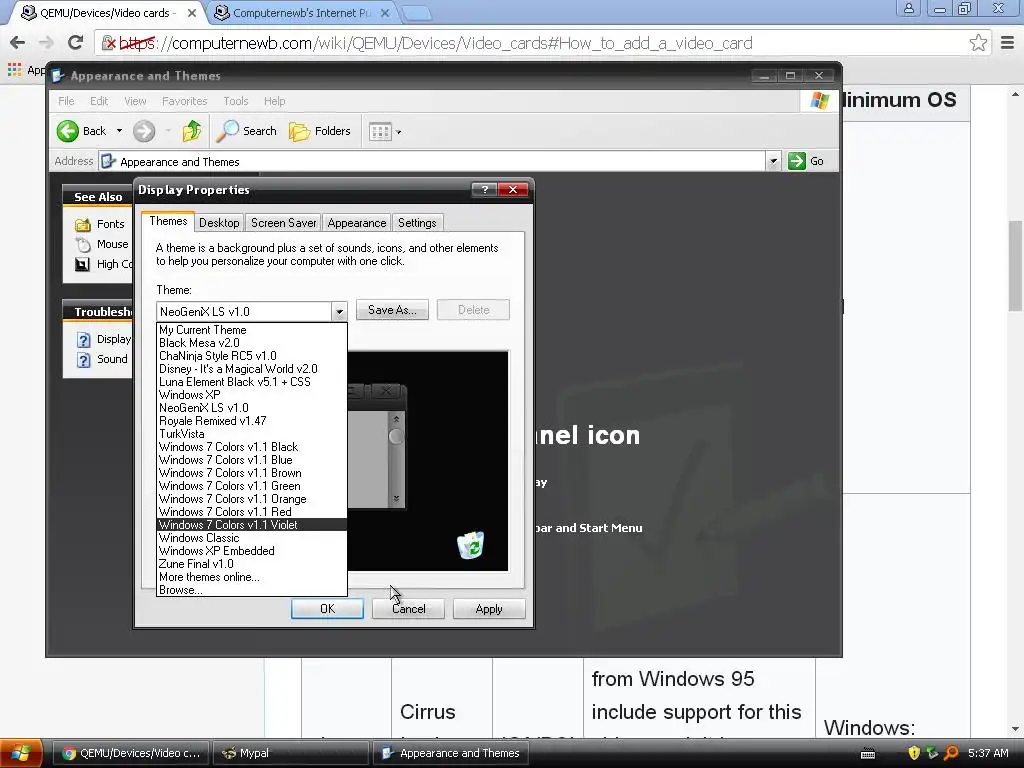Click the Forward arrow in the Explorer toolbar

pyautogui.click(x=144, y=131)
